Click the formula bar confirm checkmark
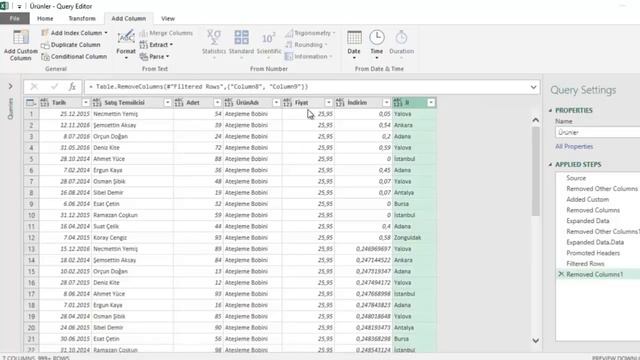This screenshot has width=640, height=360. pos(54,87)
